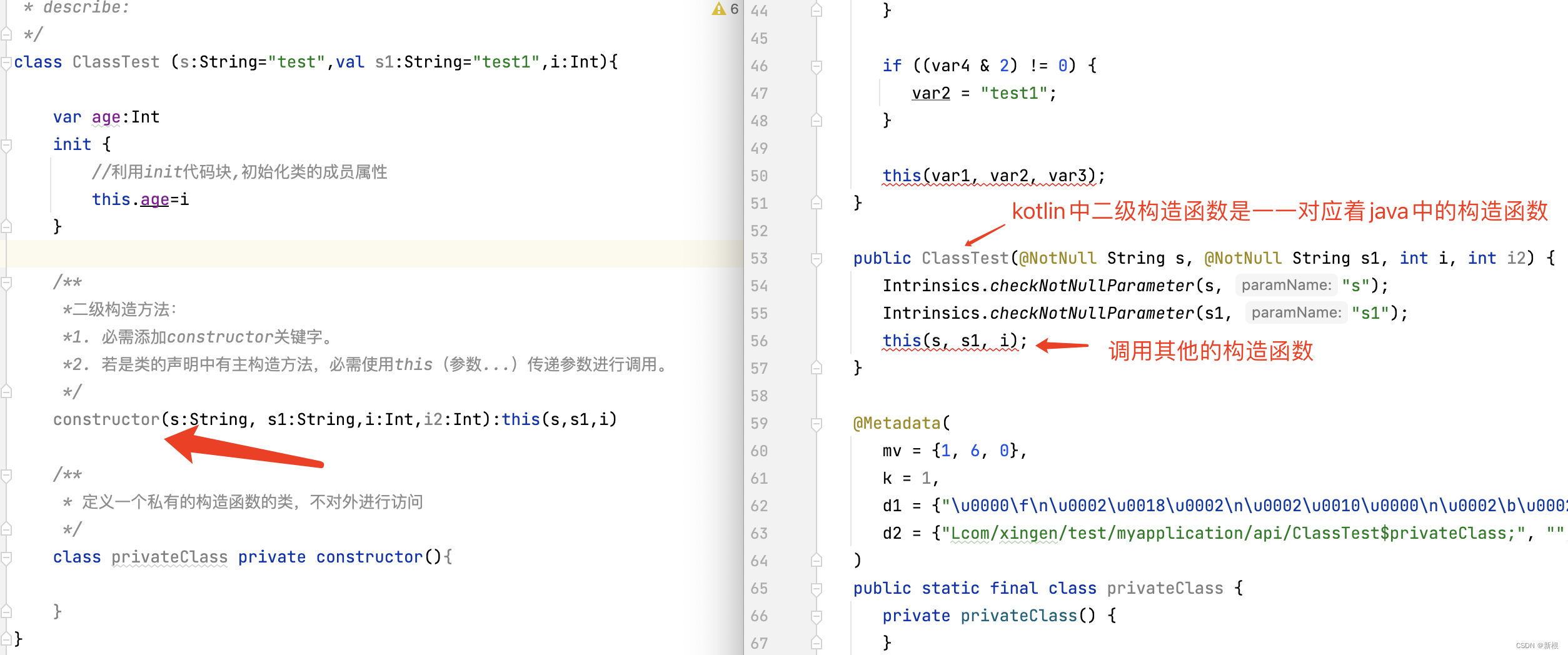Click line number 62 in the gutter
The image size is (1568, 655).
pyautogui.click(x=759, y=506)
